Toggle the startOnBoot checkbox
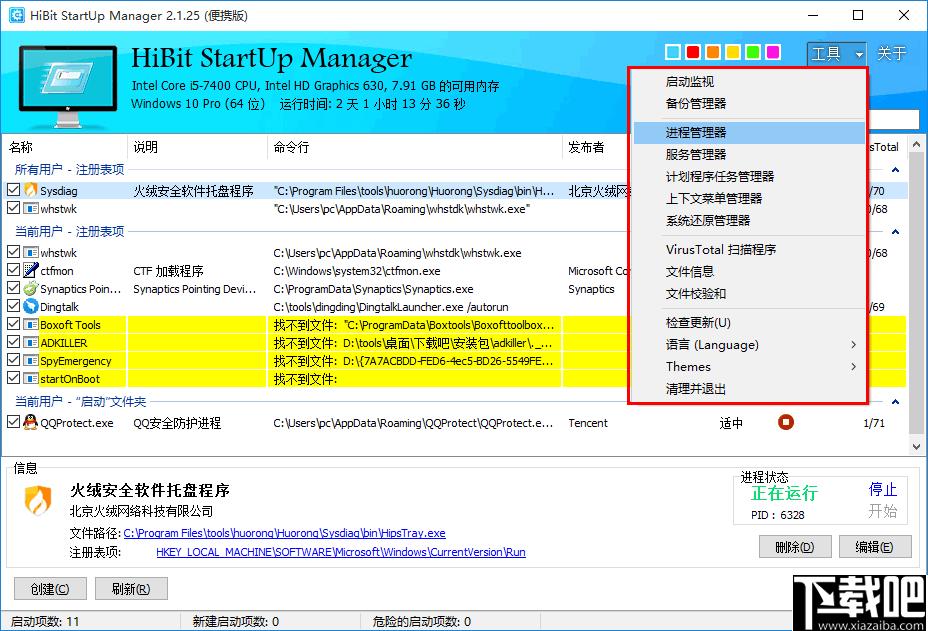Screen dimensions: 928x631 [14, 378]
